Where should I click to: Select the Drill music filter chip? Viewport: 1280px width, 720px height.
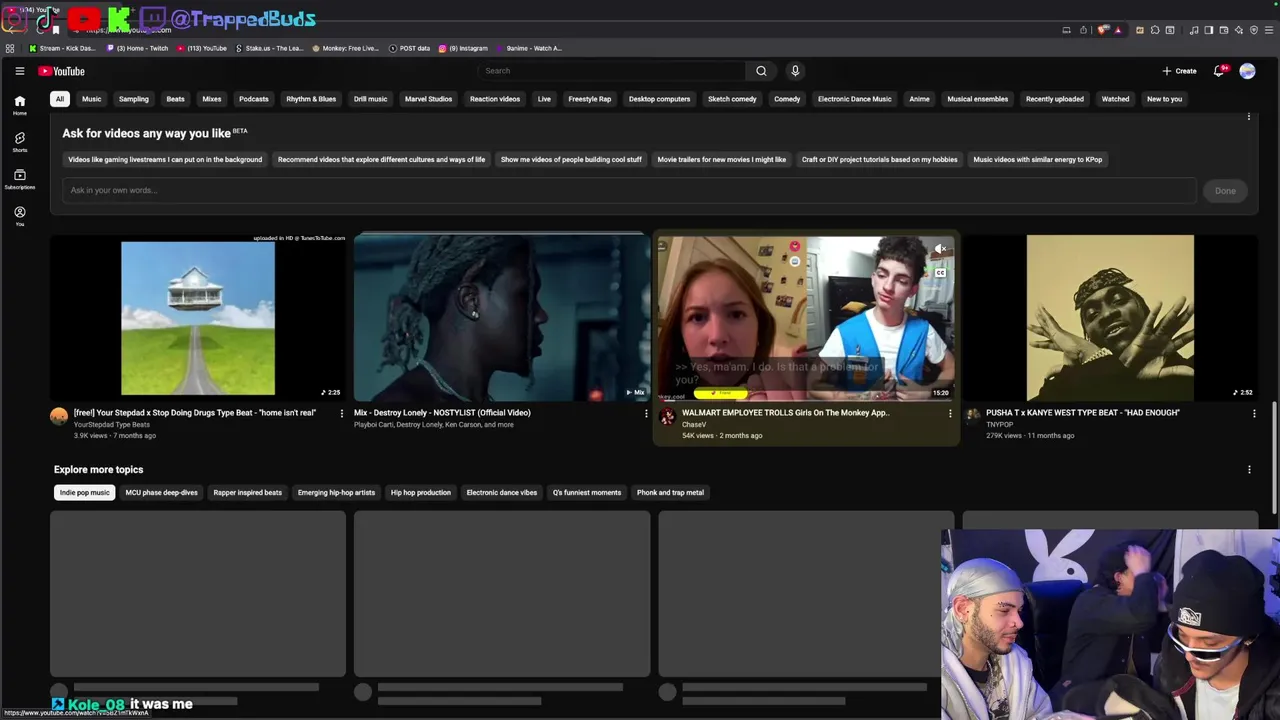point(370,99)
